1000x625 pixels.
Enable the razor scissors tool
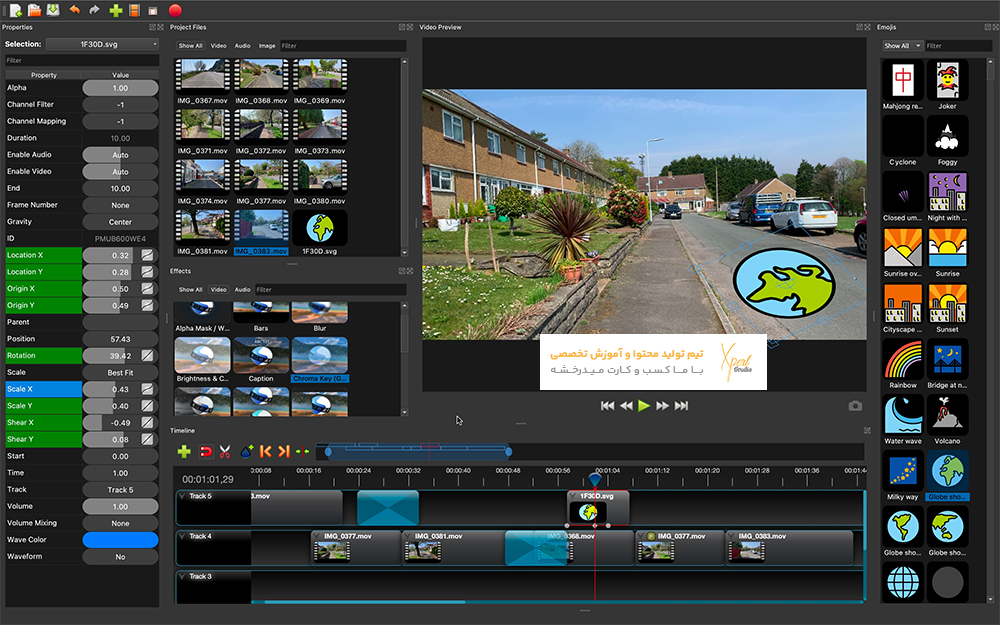(224, 452)
